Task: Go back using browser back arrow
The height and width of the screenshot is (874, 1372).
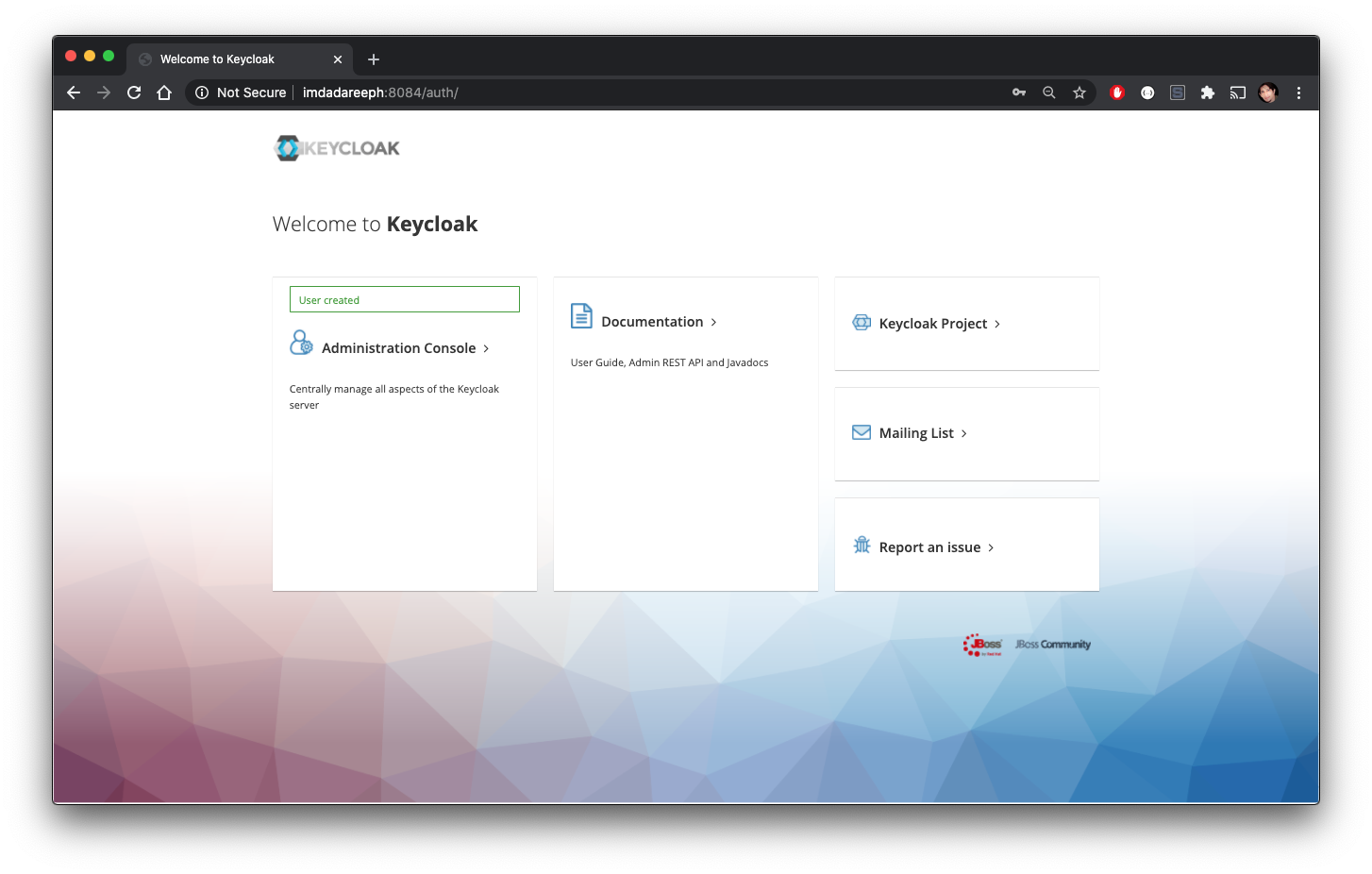Action: 74,92
